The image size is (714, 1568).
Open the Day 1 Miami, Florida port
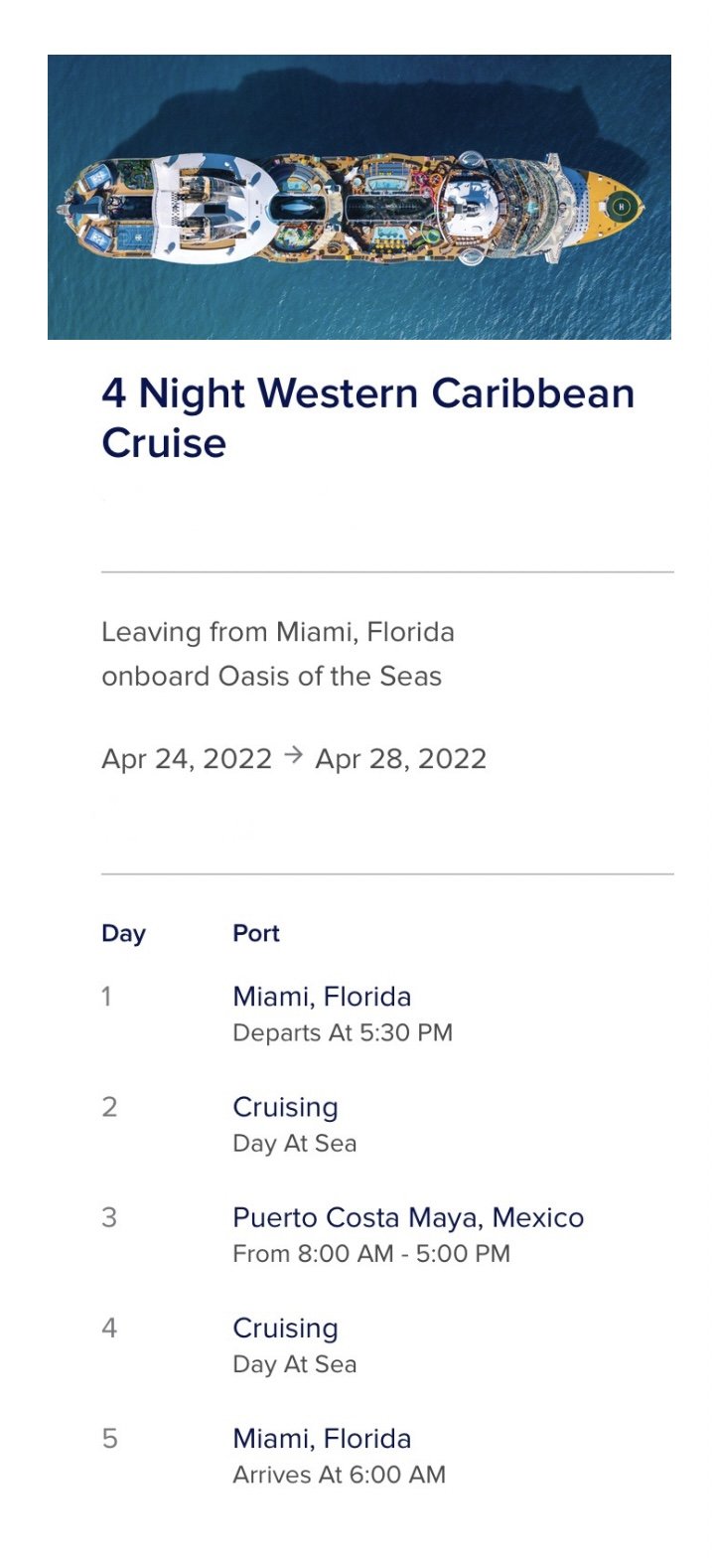pyautogui.click(x=322, y=997)
